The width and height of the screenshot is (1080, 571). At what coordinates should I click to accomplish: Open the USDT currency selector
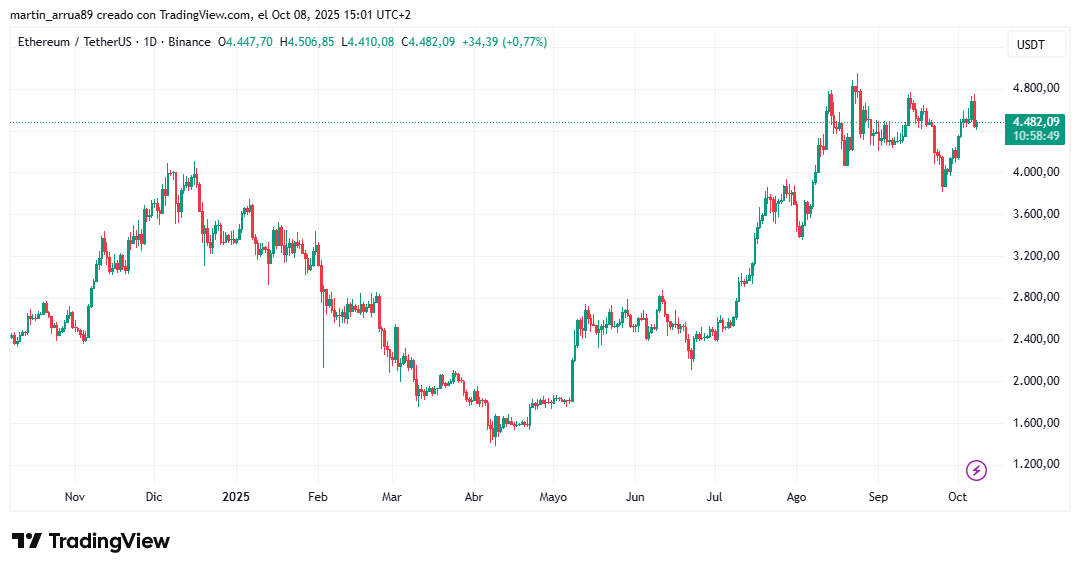pyautogui.click(x=1031, y=45)
